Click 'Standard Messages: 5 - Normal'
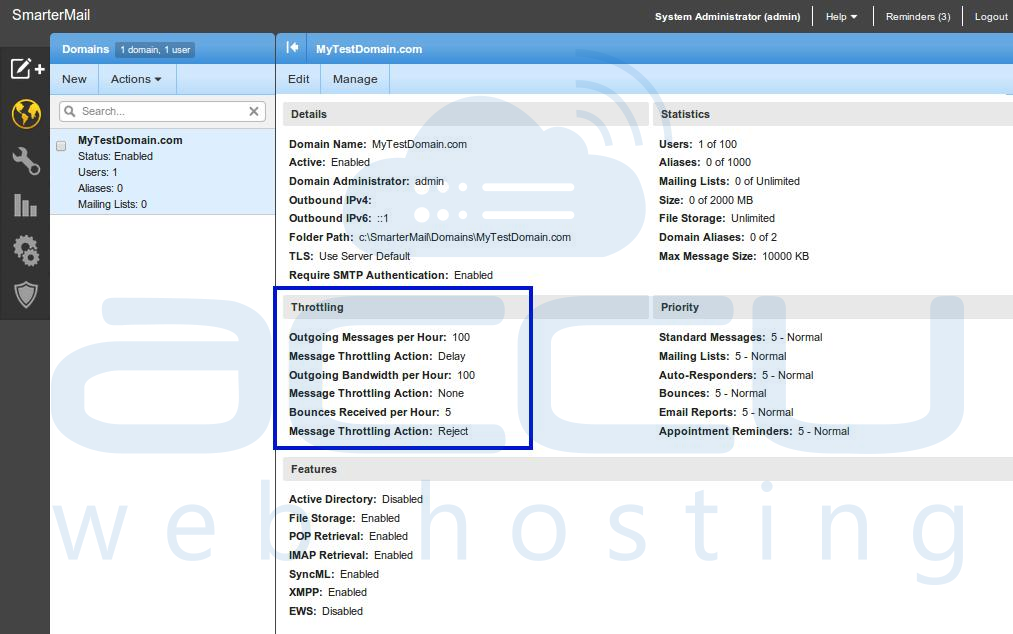Viewport: 1013px width, 634px height. 740,337
